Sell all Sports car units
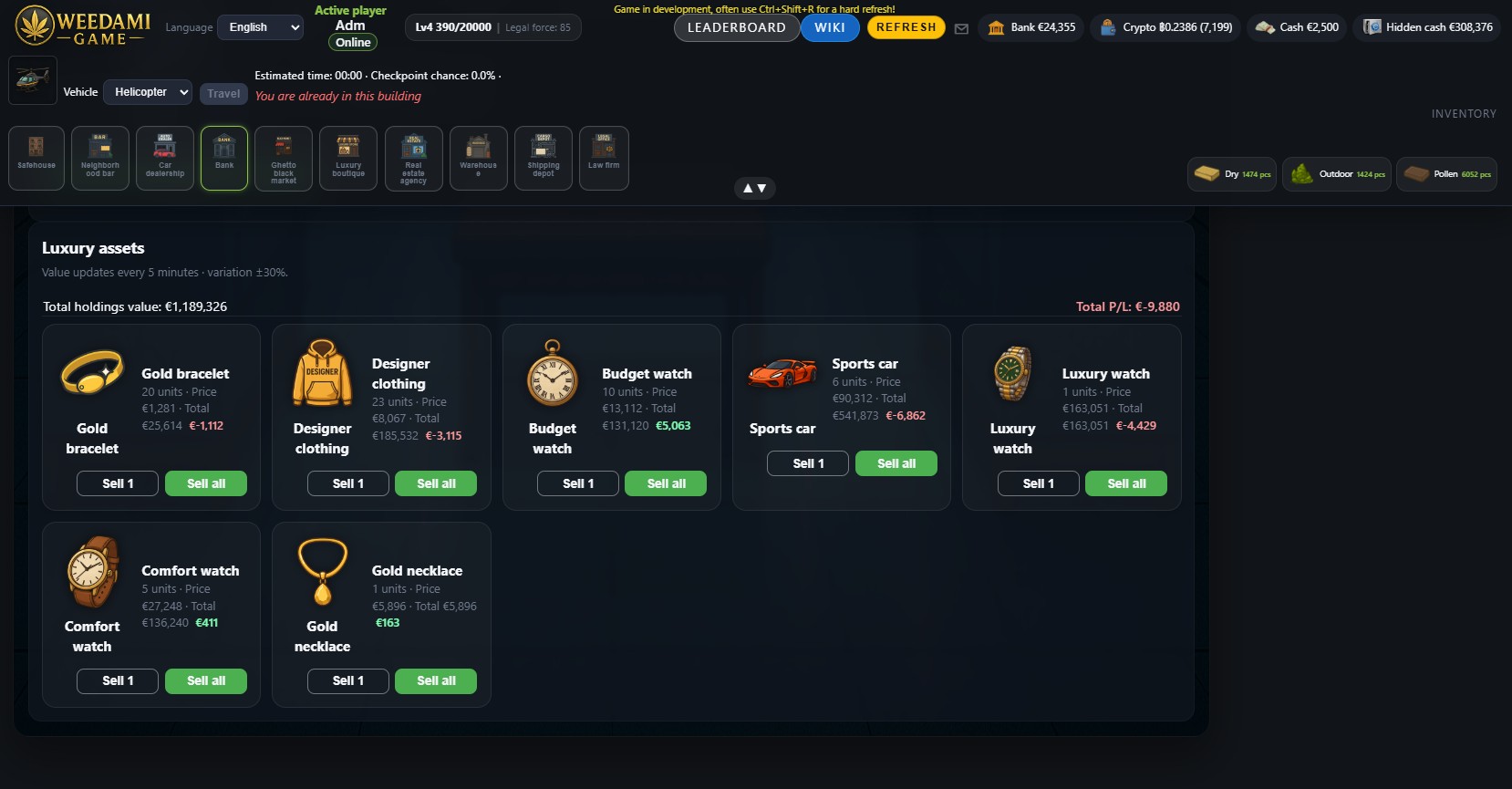1512x789 pixels. click(x=896, y=463)
